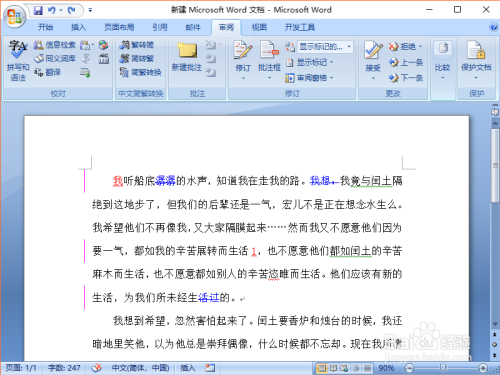Open the word count ABC123 icon
Screen dimensions: 500x375
click(104, 59)
